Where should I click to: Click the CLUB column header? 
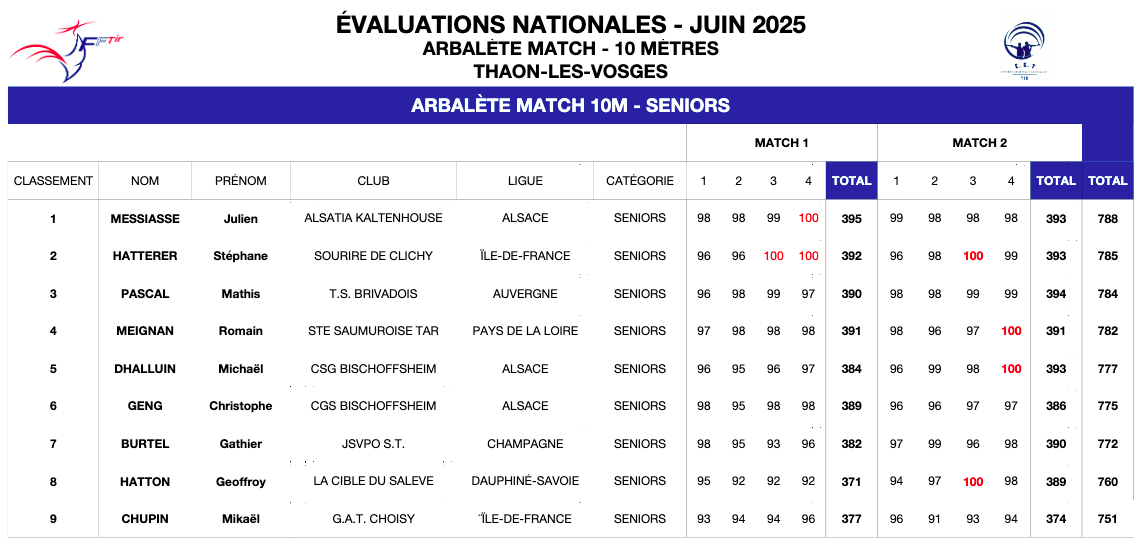373,180
